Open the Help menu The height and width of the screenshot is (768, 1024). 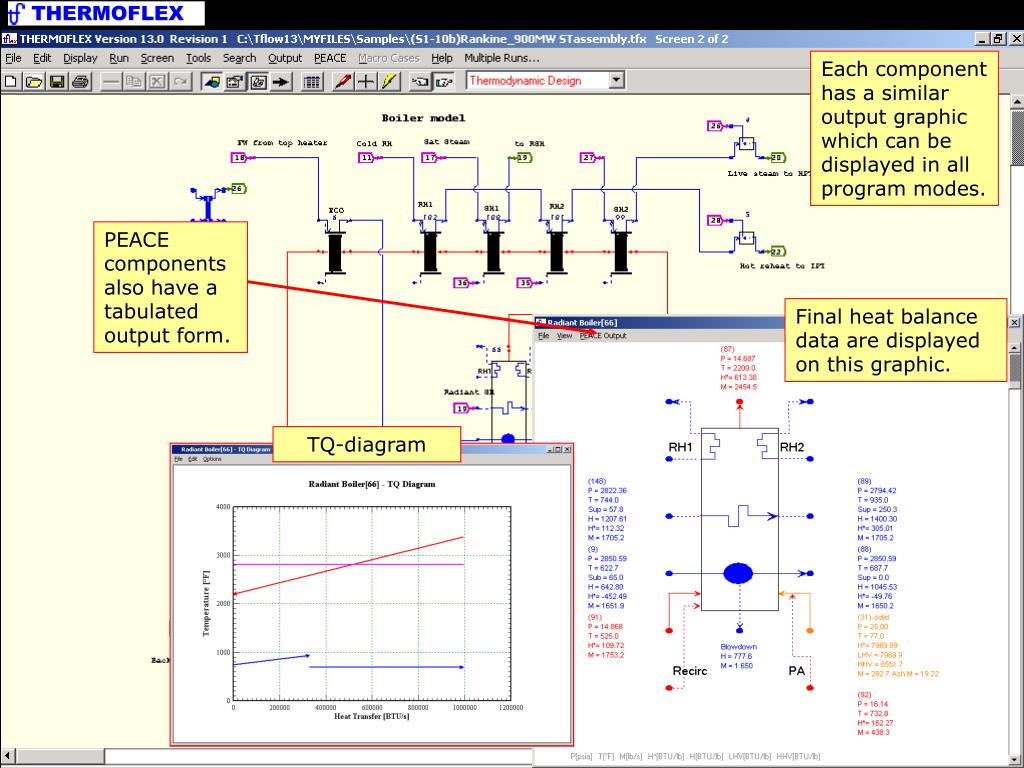442,58
